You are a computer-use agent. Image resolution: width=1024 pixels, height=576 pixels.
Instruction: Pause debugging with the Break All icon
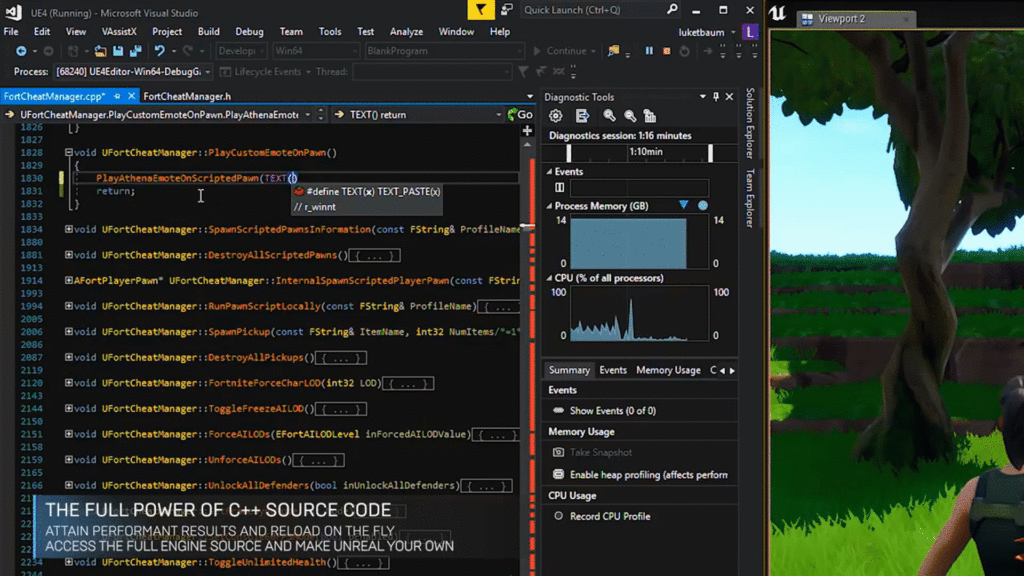click(649, 51)
